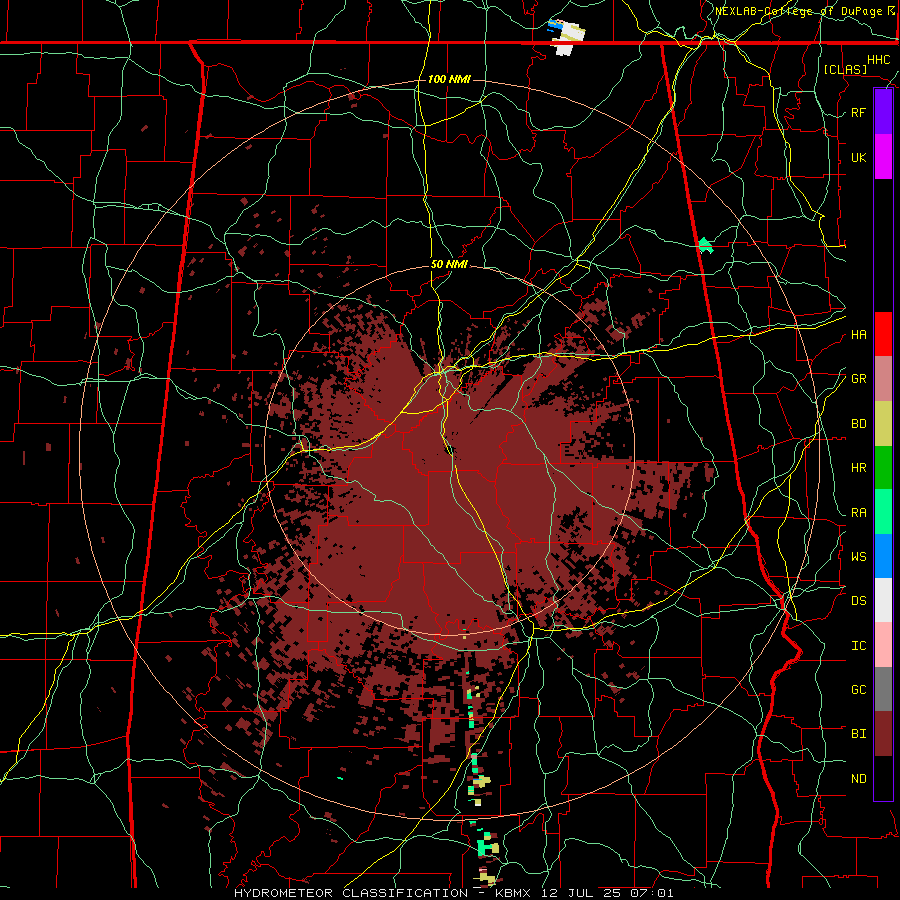The height and width of the screenshot is (900, 900).
Task: Select the yellow BD legend swatch
Action: coord(883,424)
